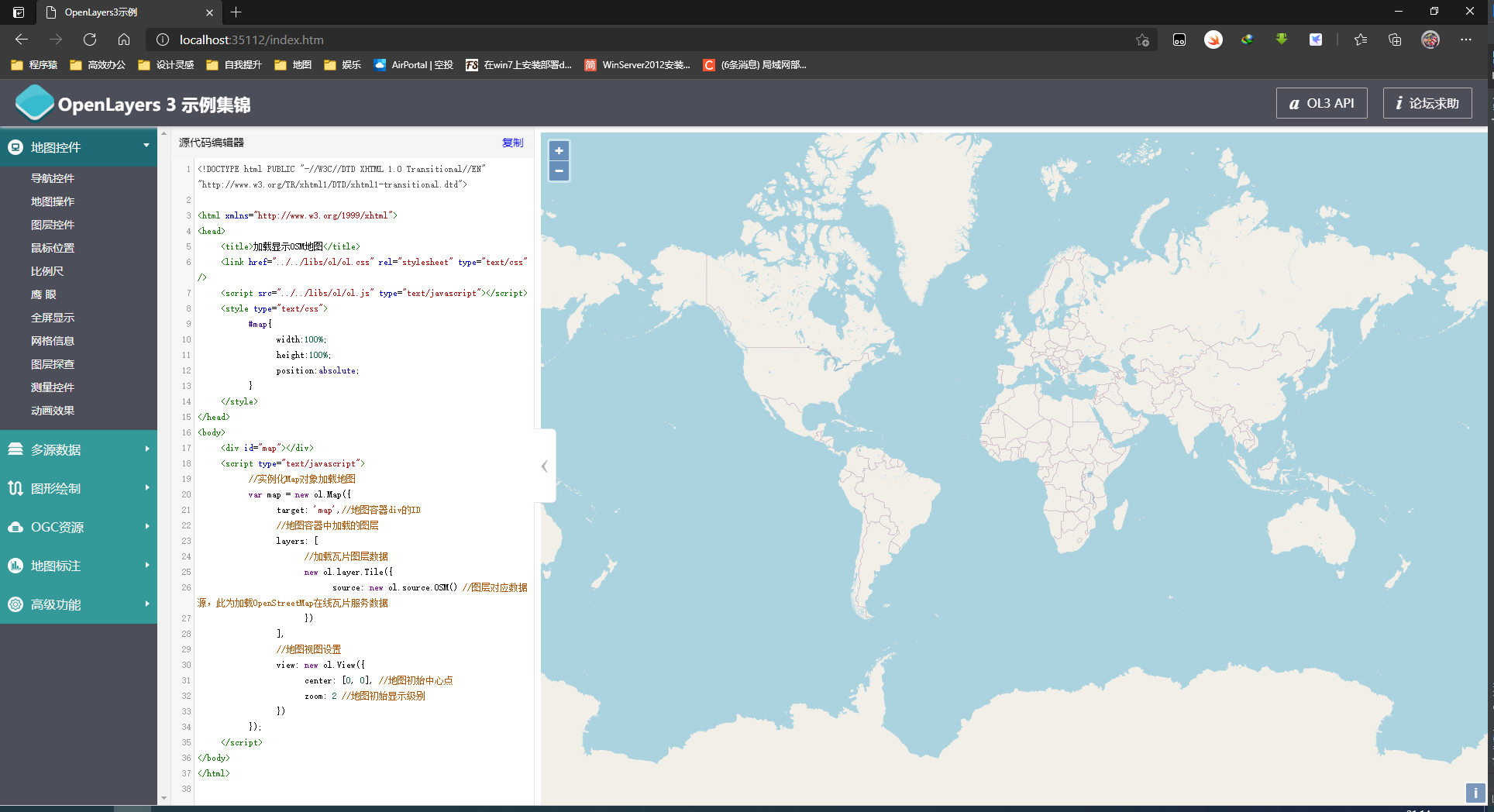Select 比例尺 in sidebar
The width and height of the screenshot is (1494, 812).
pyautogui.click(x=47, y=271)
